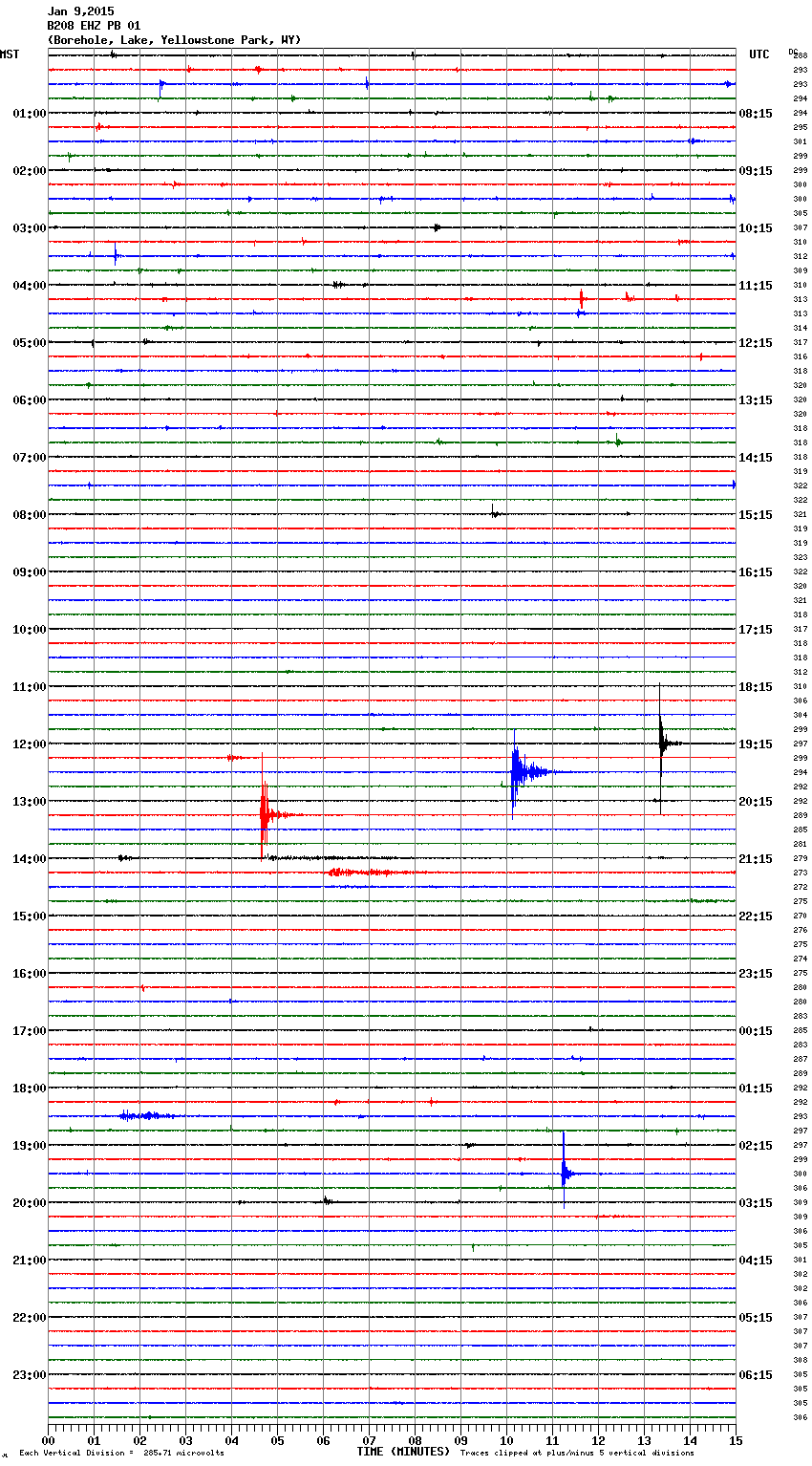Select the 03:00 MST hour label
This screenshot has width=812, height=1466.
[30, 228]
